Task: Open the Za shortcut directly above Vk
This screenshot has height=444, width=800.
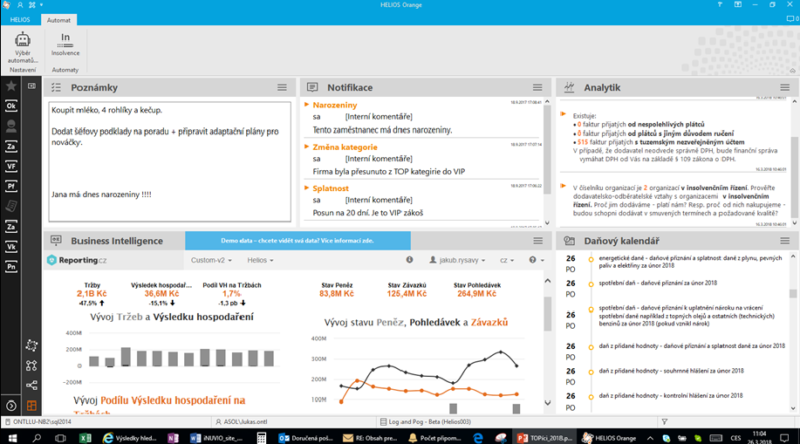Action: (x=11, y=226)
